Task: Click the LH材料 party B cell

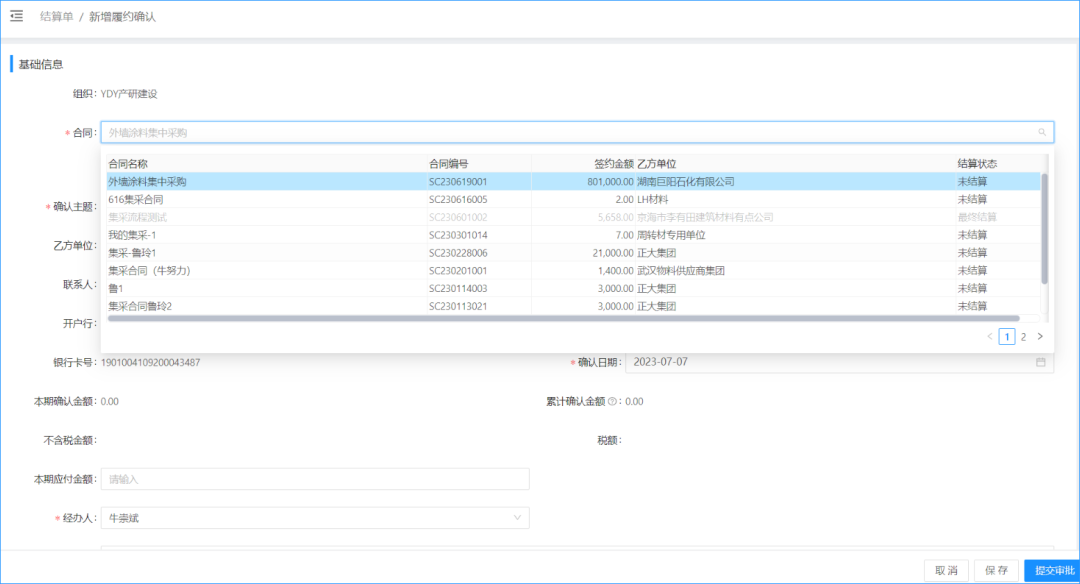Action: (x=653, y=200)
